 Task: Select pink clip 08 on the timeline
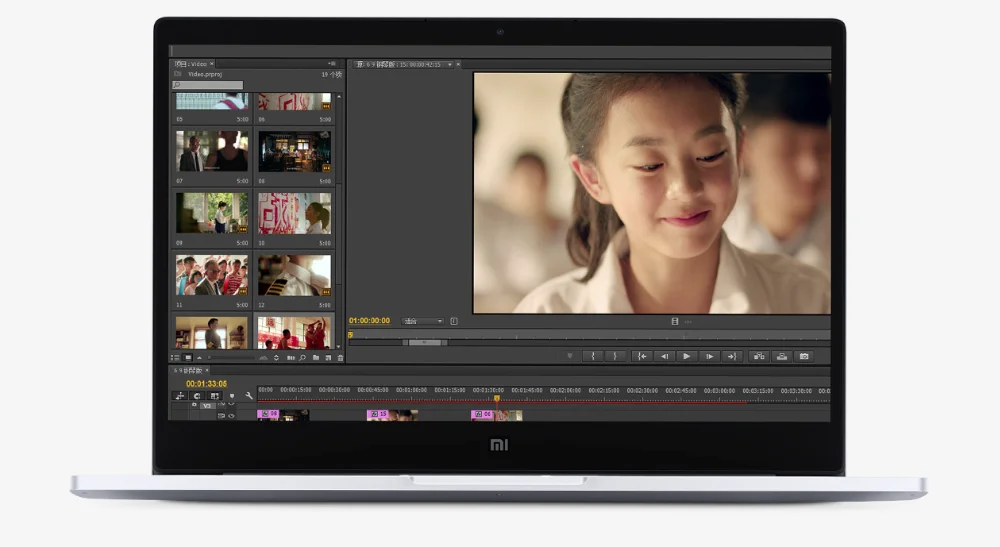coord(268,414)
